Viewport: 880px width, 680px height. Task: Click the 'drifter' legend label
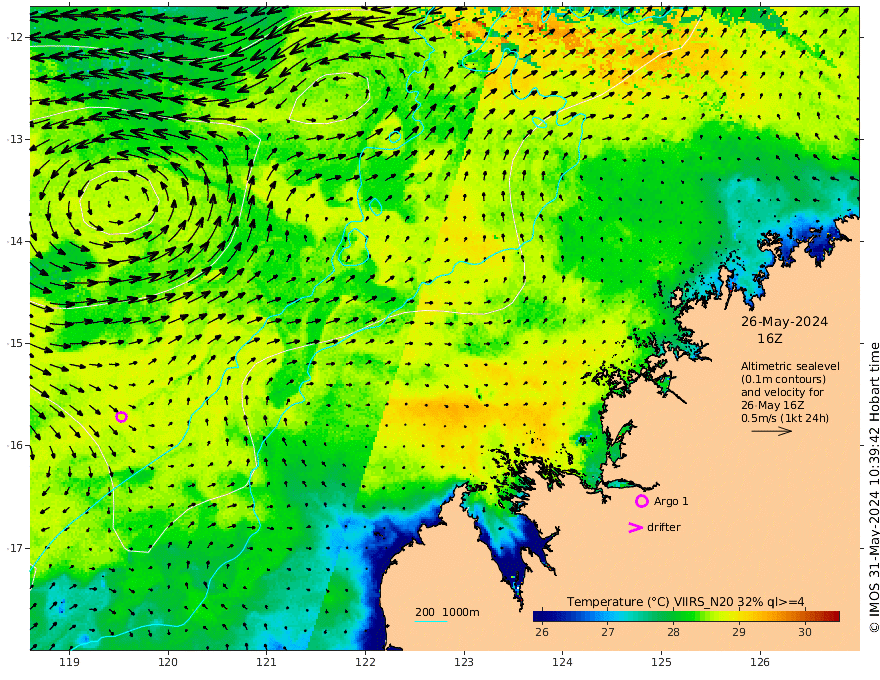663,527
